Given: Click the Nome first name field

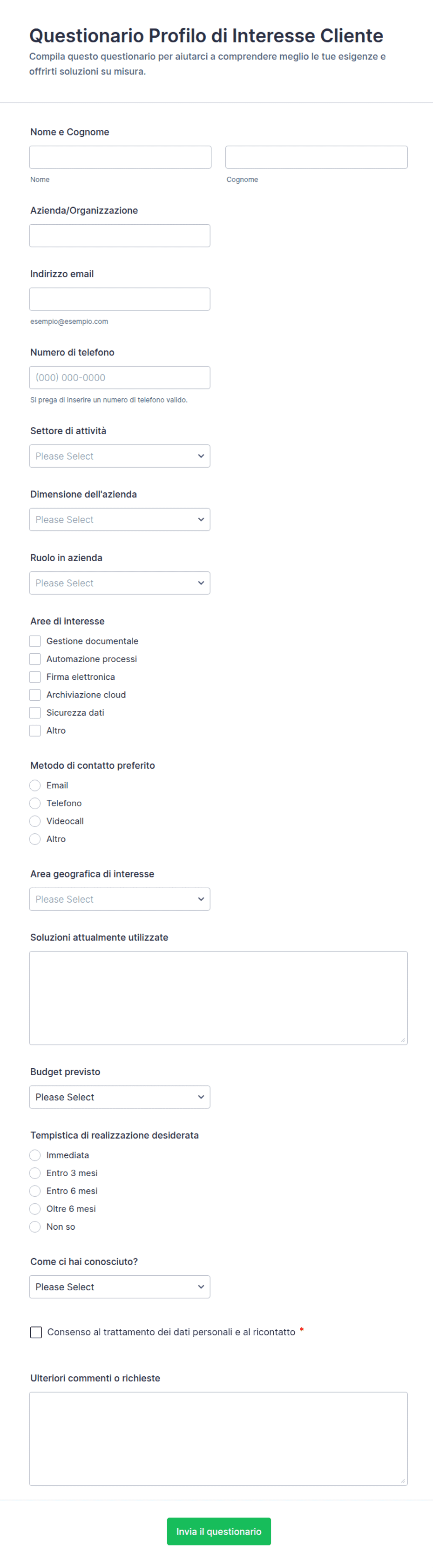Looking at the screenshot, I should (x=120, y=157).
